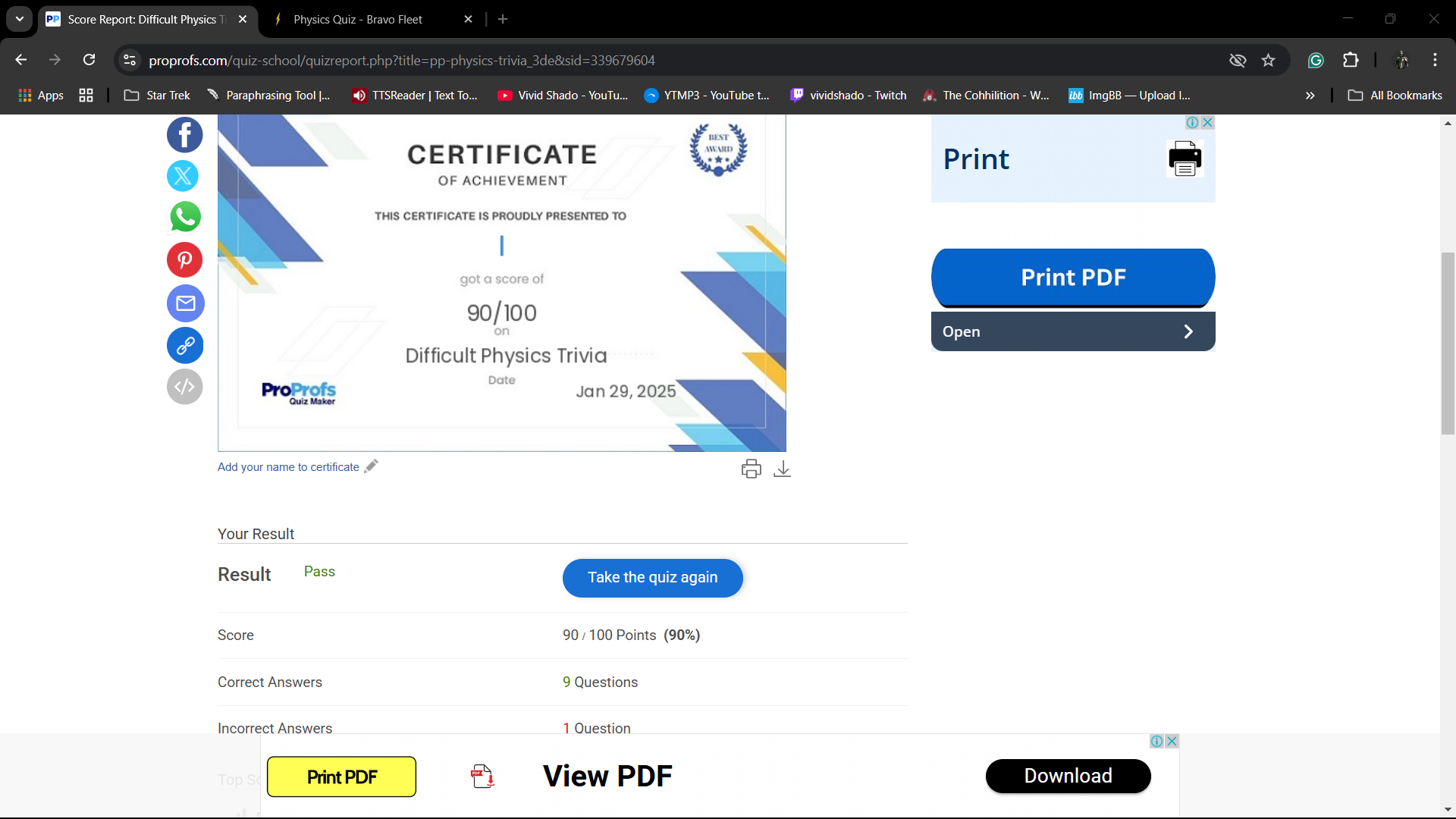Image resolution: width=1456 pixels, height=819 pixels.
Task: View site information for proprofs.com
Action: coord(130,60)
